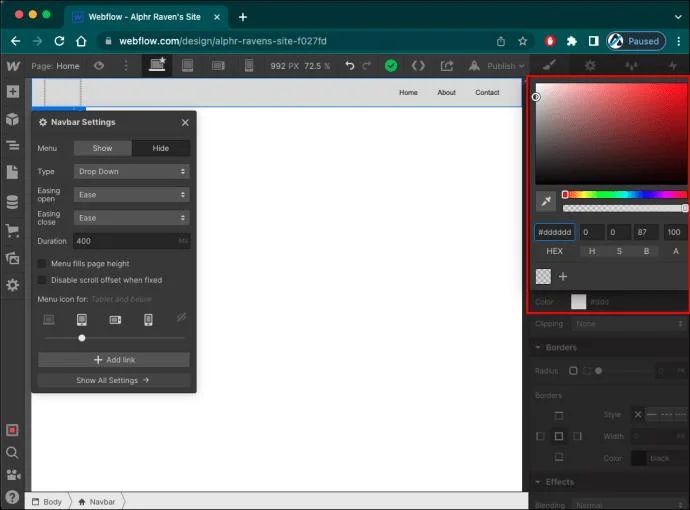Switch to the Interactions lightning tab
Screen dimensions: 690x510
[672, 66]
